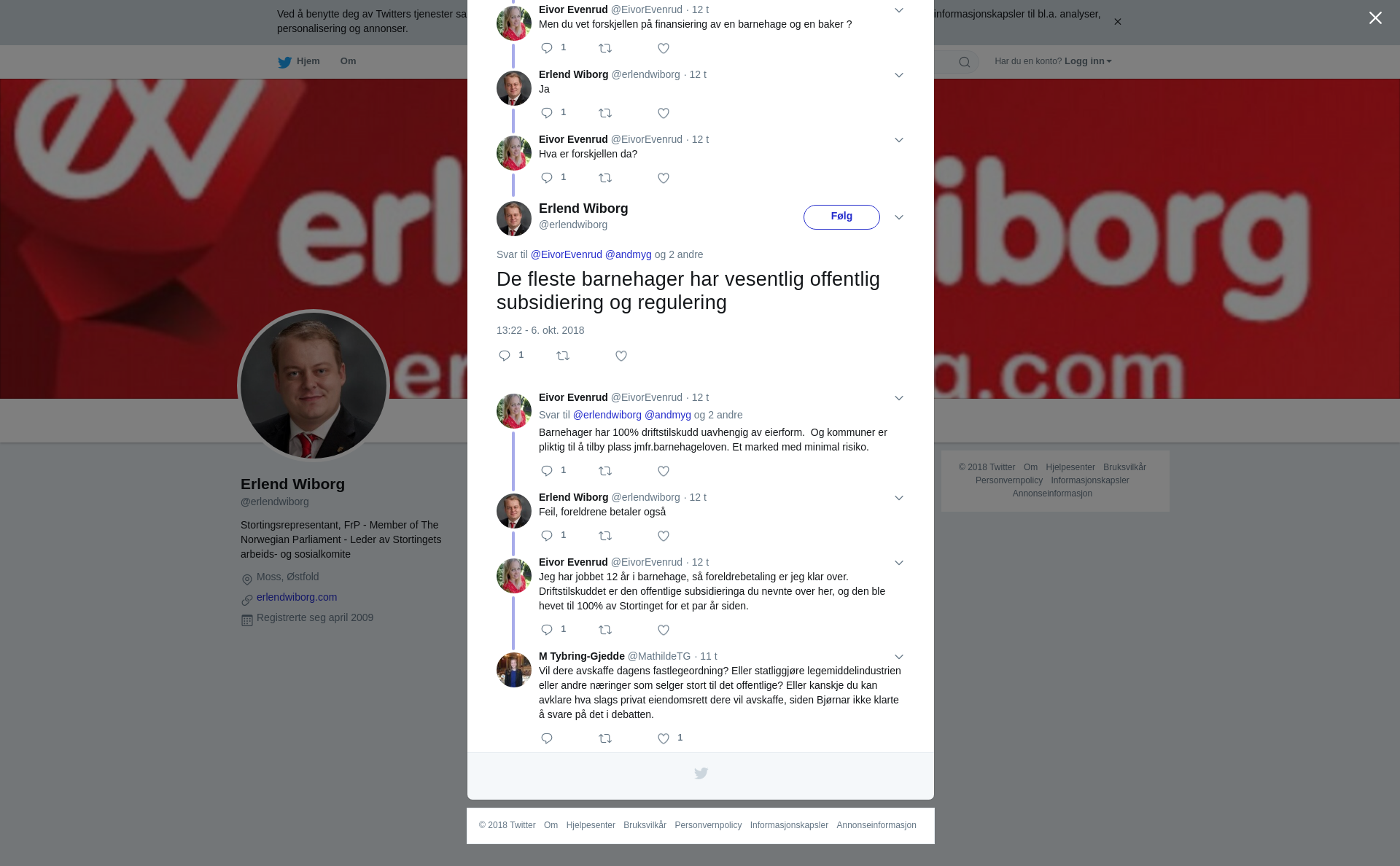Open @EivorEvenrud mention in main tweet
The width and height of the screenshot is (1400, 866).
click(567, 254)
